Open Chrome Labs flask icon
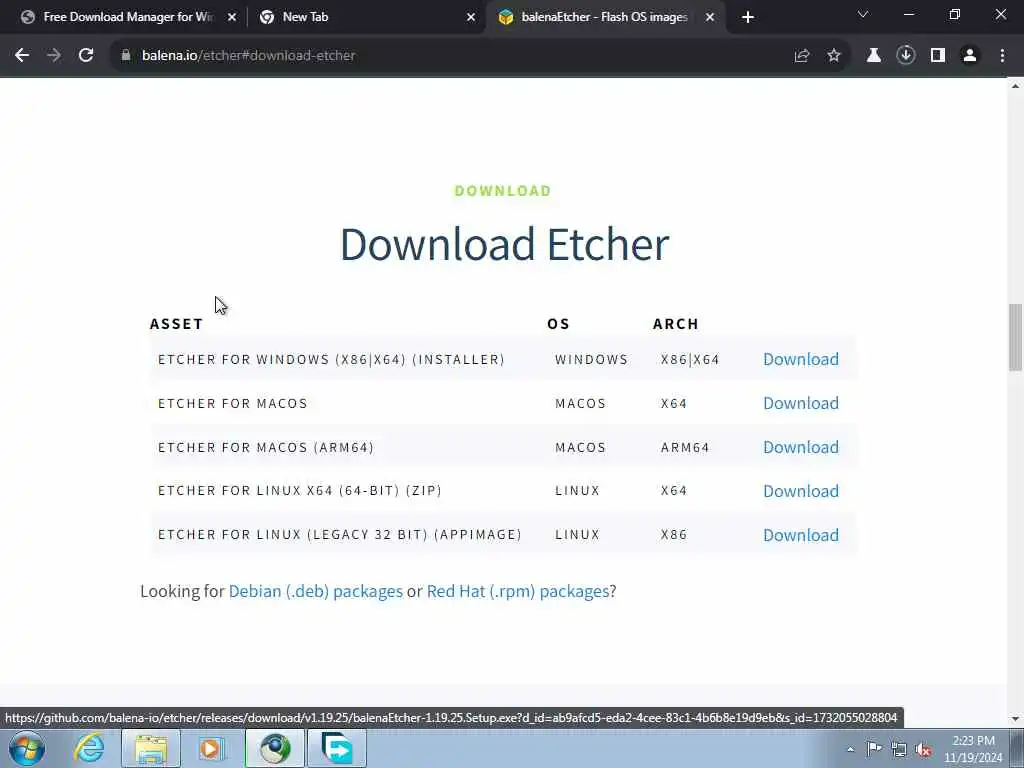Screen dimensions: 1024x768 point(873,56)
